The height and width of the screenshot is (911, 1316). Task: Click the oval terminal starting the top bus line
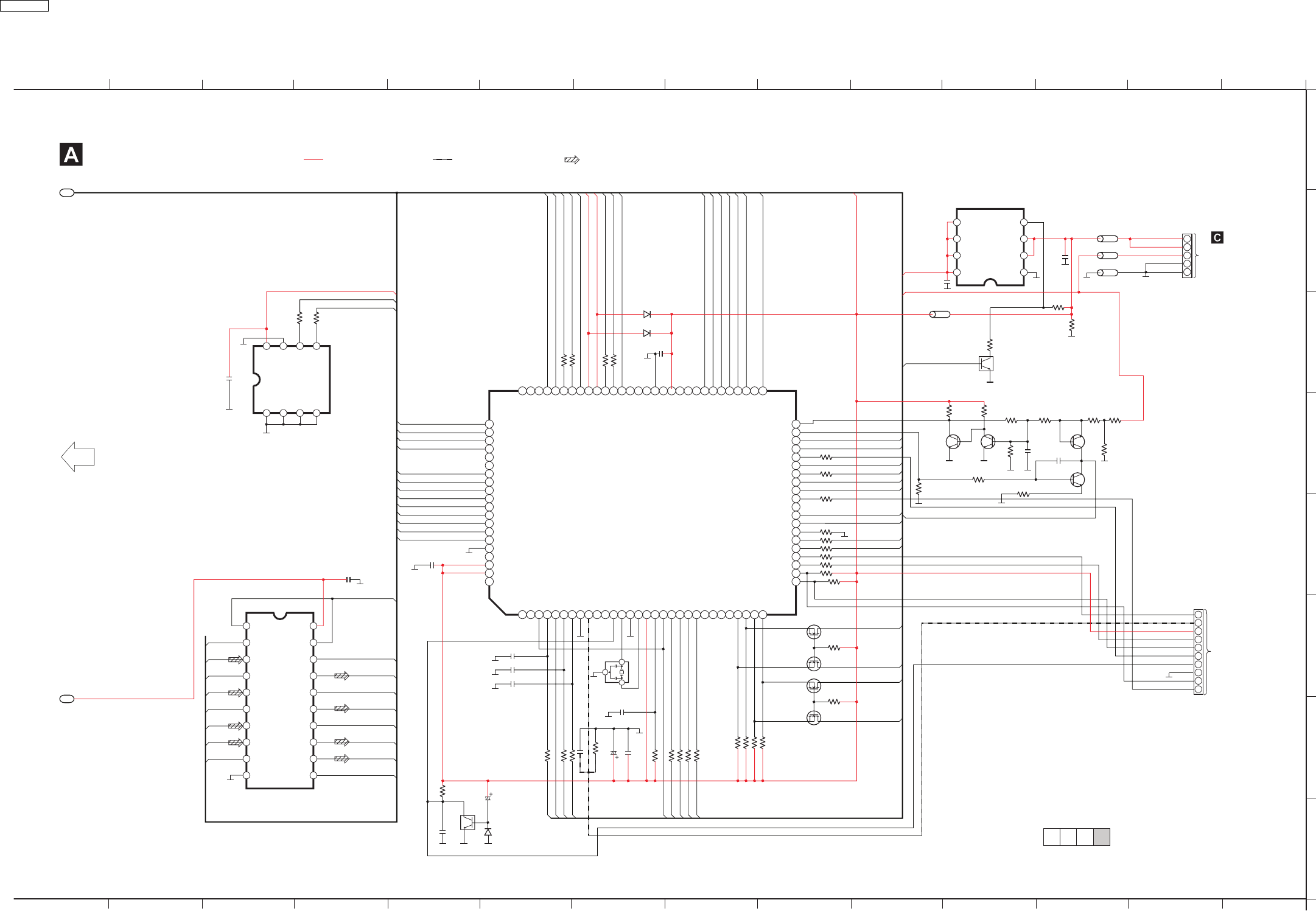(67, 193)
